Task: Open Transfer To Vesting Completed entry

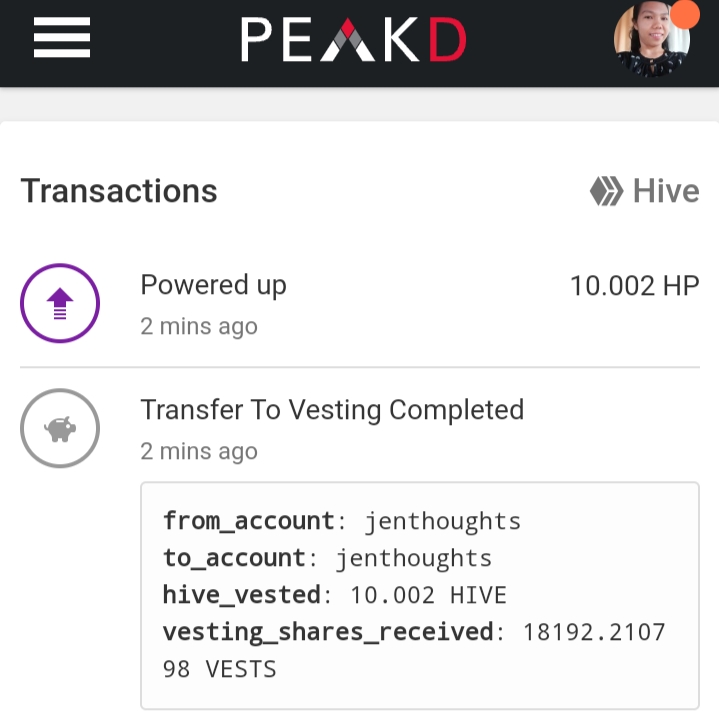Action: point(332,409)
